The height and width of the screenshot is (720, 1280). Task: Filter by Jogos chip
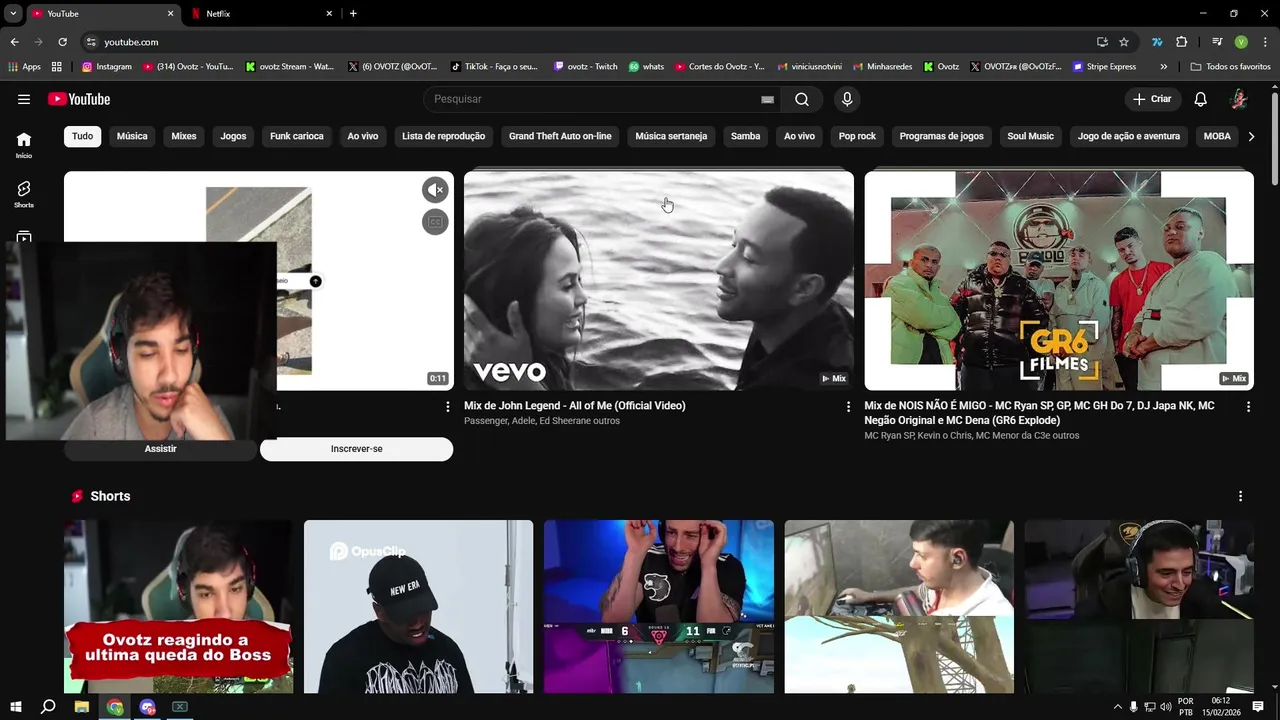233,136
